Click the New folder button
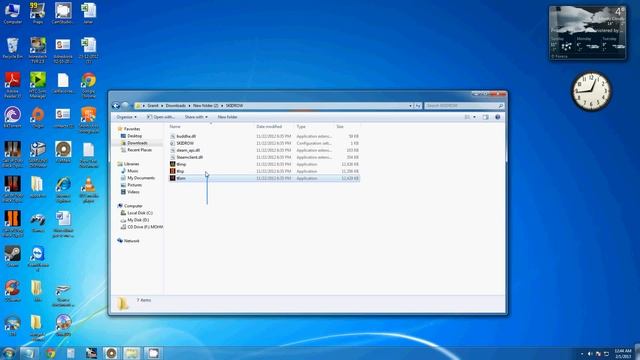The image size is (640, 360). coord(227,117)
